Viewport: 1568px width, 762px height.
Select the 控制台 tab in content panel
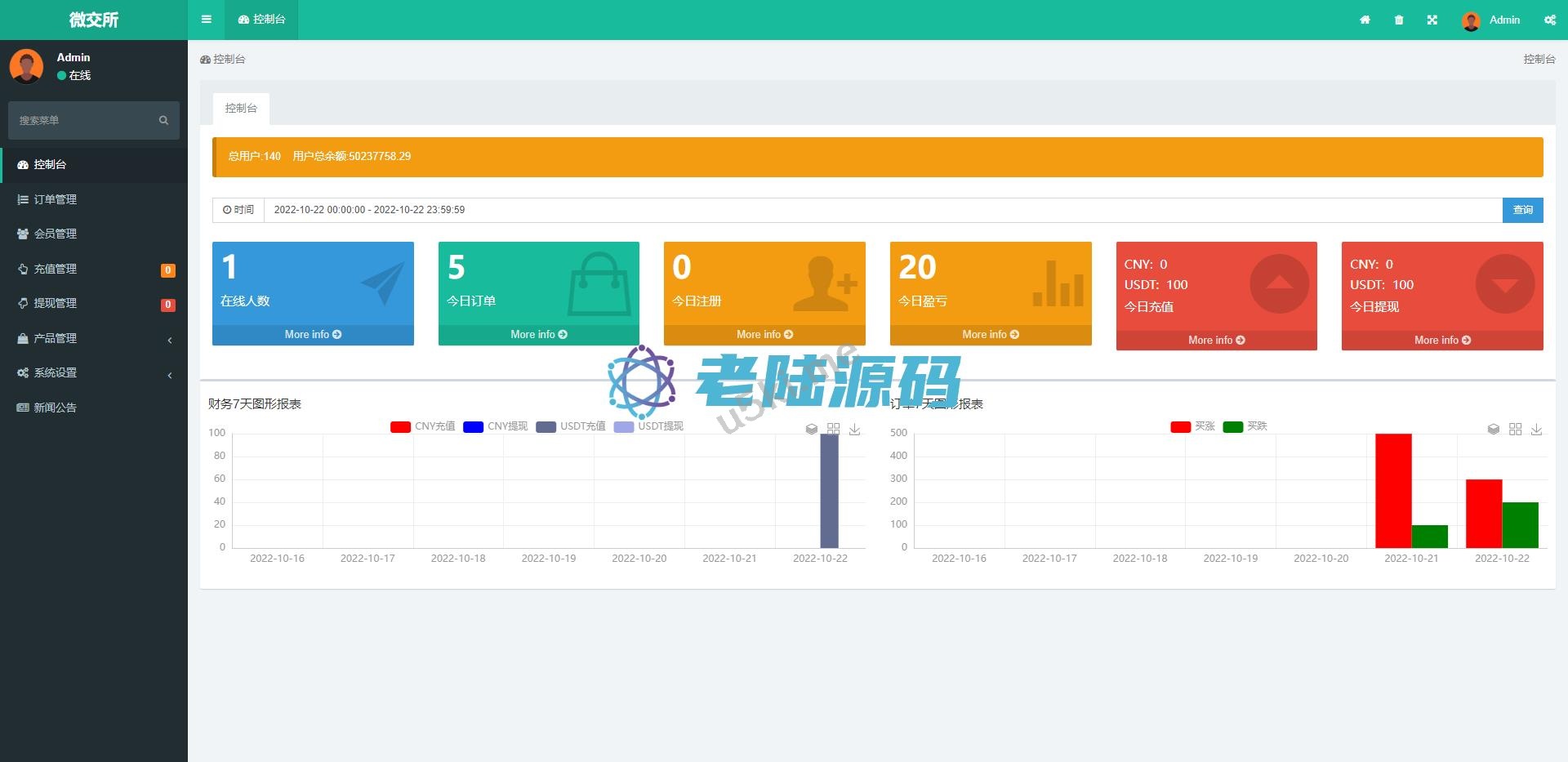(241, 108)
